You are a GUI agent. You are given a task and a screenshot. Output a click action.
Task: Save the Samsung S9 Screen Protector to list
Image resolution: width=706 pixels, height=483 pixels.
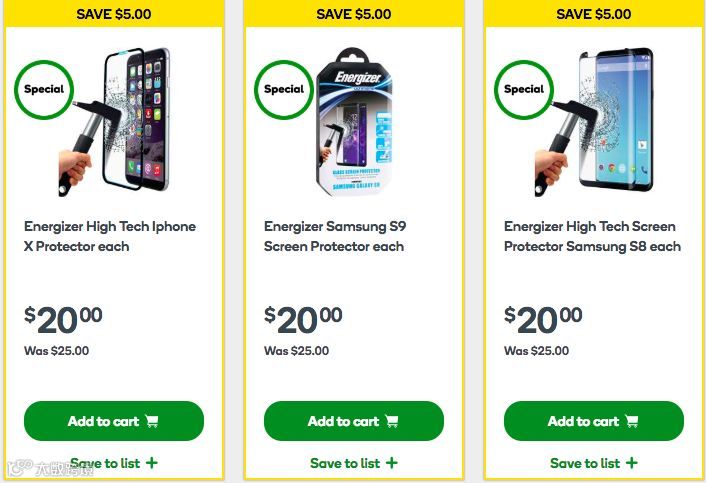[x=354, y=463]
